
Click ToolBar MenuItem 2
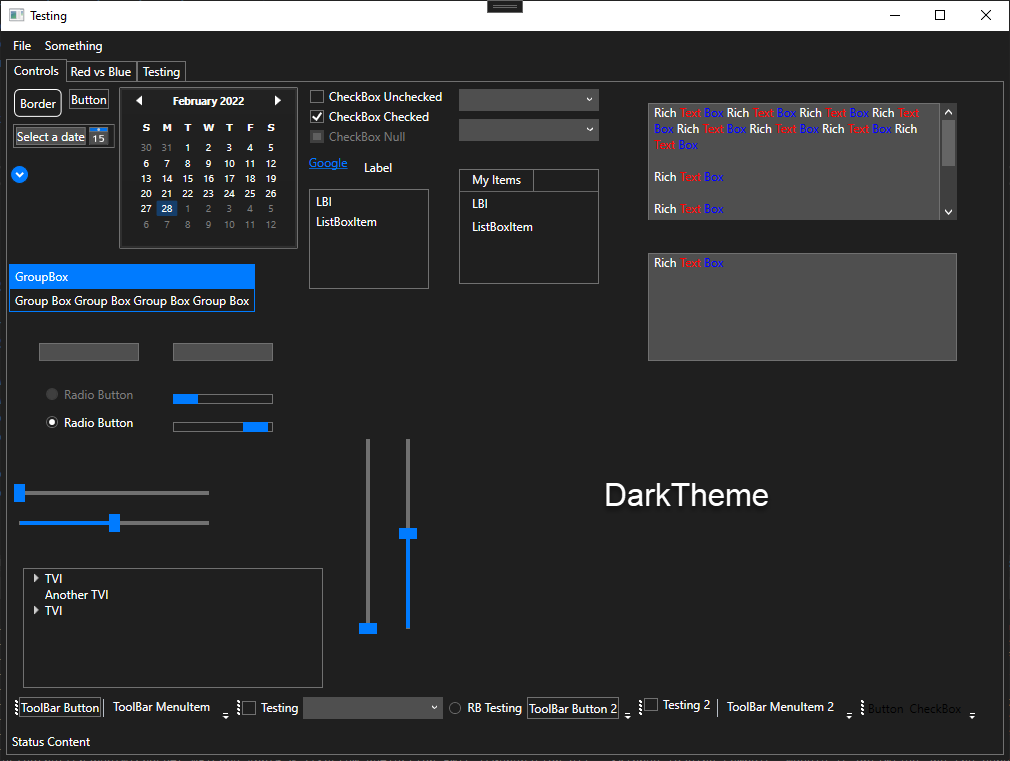780,707
